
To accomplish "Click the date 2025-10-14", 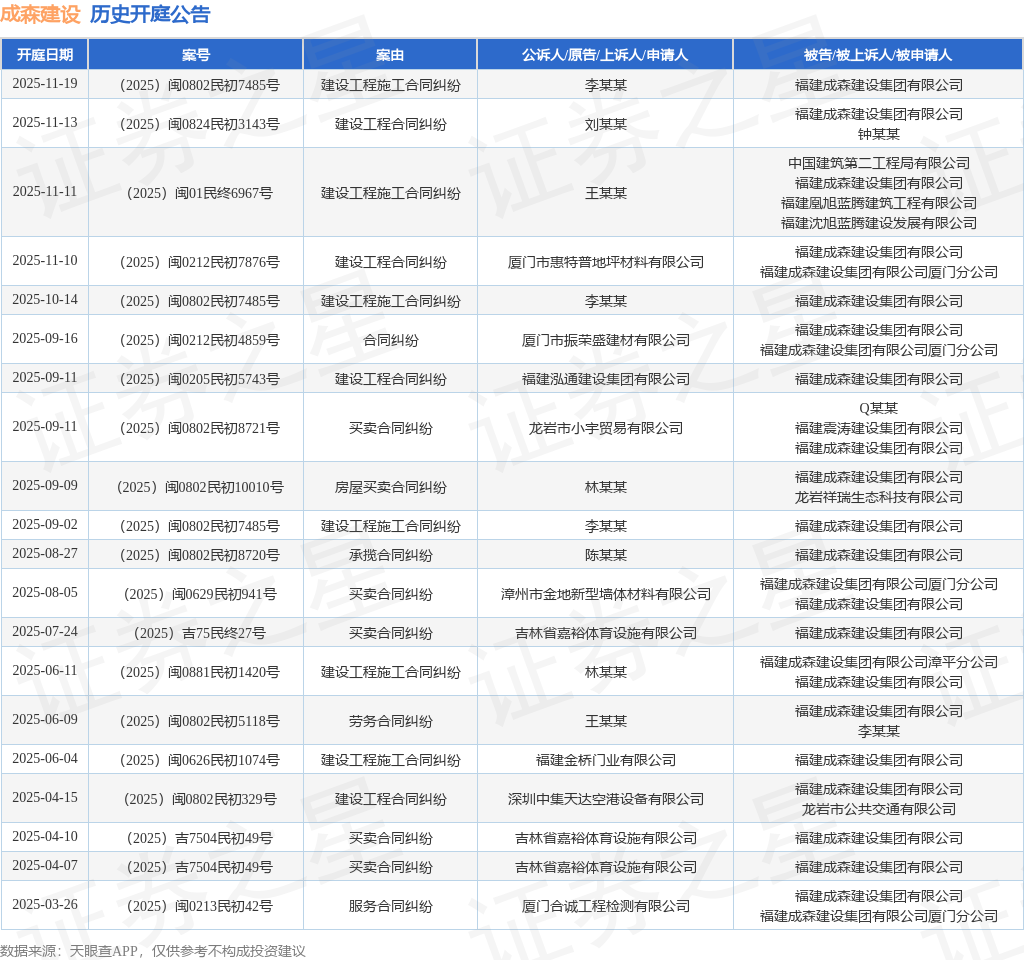I will point(44,299).
